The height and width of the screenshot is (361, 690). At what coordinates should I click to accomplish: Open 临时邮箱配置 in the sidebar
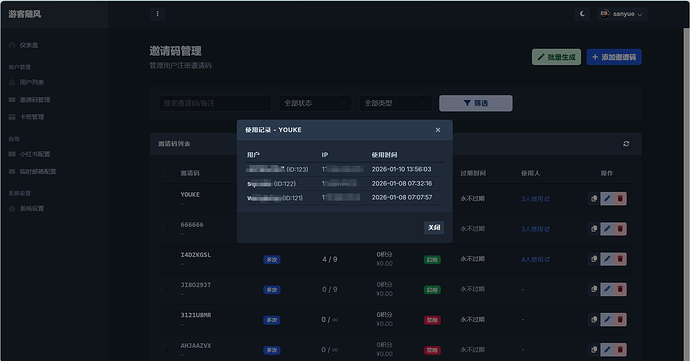click(x=33, y=172)
